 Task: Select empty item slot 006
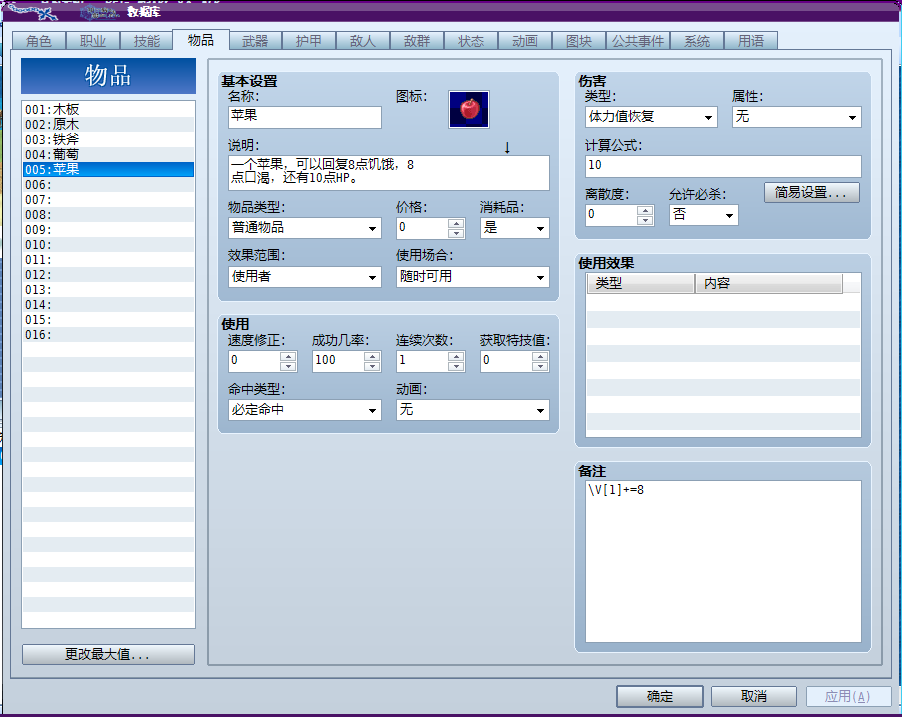(x=108, y=184)
